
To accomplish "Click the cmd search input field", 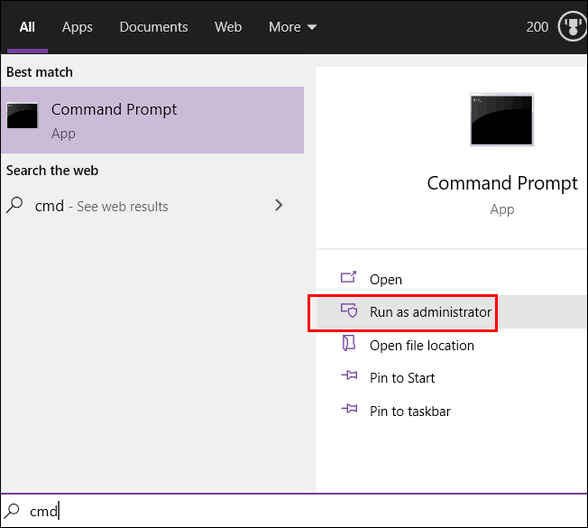I will click(294, 511).
